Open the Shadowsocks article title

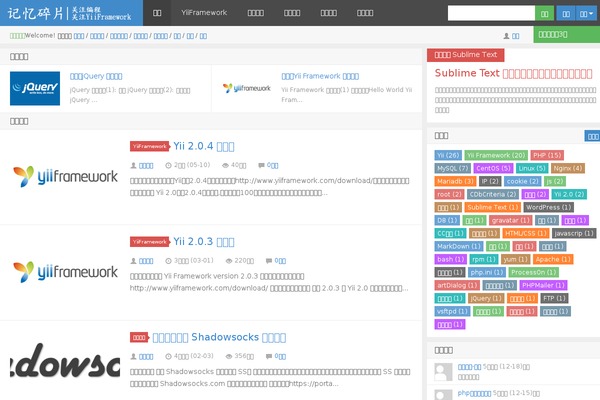tap(219, 337)
